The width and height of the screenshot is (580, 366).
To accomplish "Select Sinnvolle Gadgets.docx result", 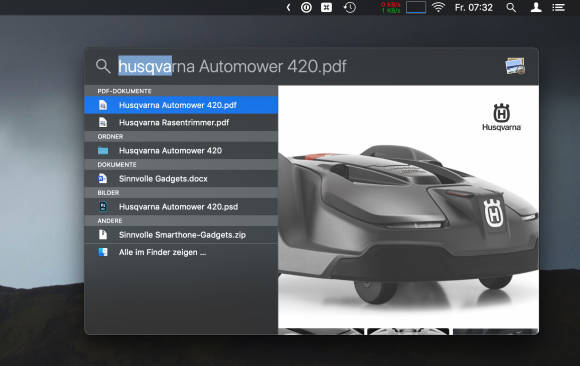I will coord(181,179).
